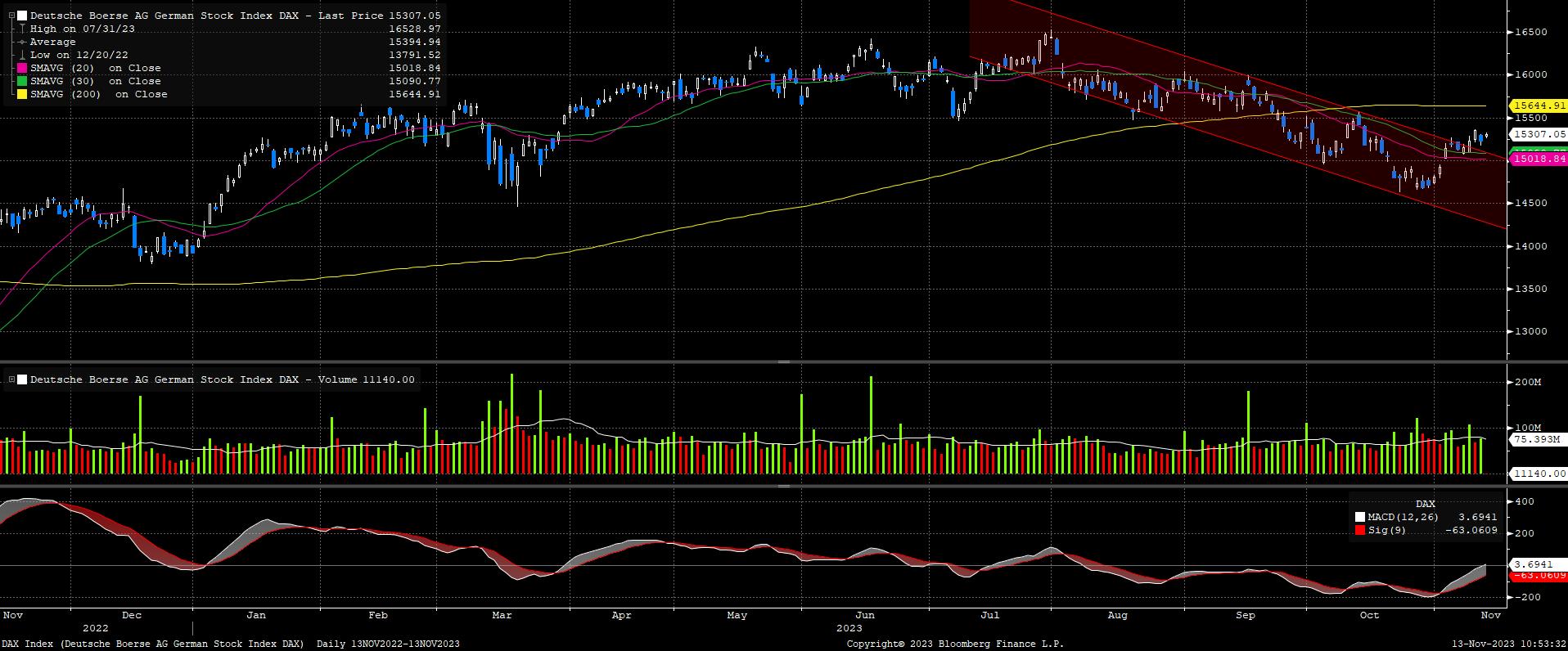Click the white Last Price series swatch
The height and width of the screenshot is (651, 1568).
22,16
